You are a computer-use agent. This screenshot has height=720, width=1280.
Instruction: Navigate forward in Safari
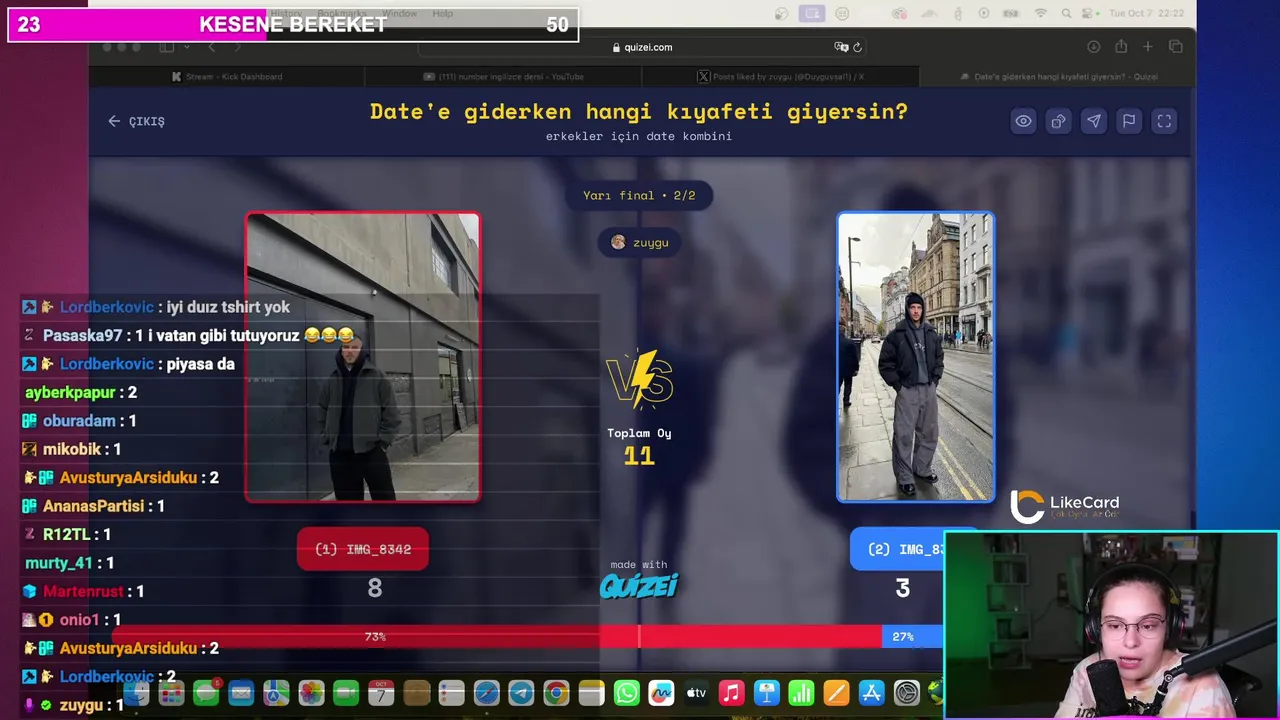[237, 47]
